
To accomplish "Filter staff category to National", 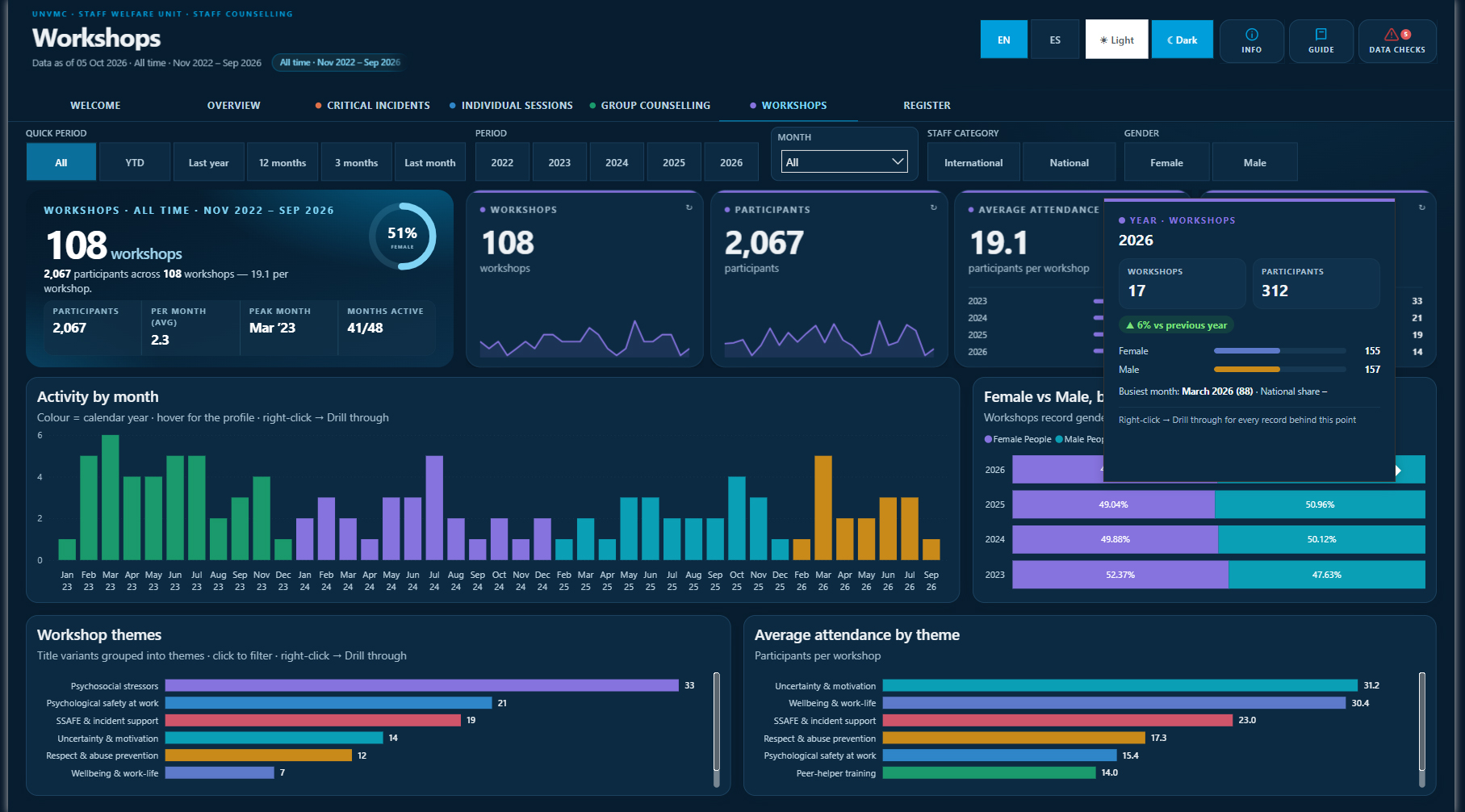I will (1069, 162).
